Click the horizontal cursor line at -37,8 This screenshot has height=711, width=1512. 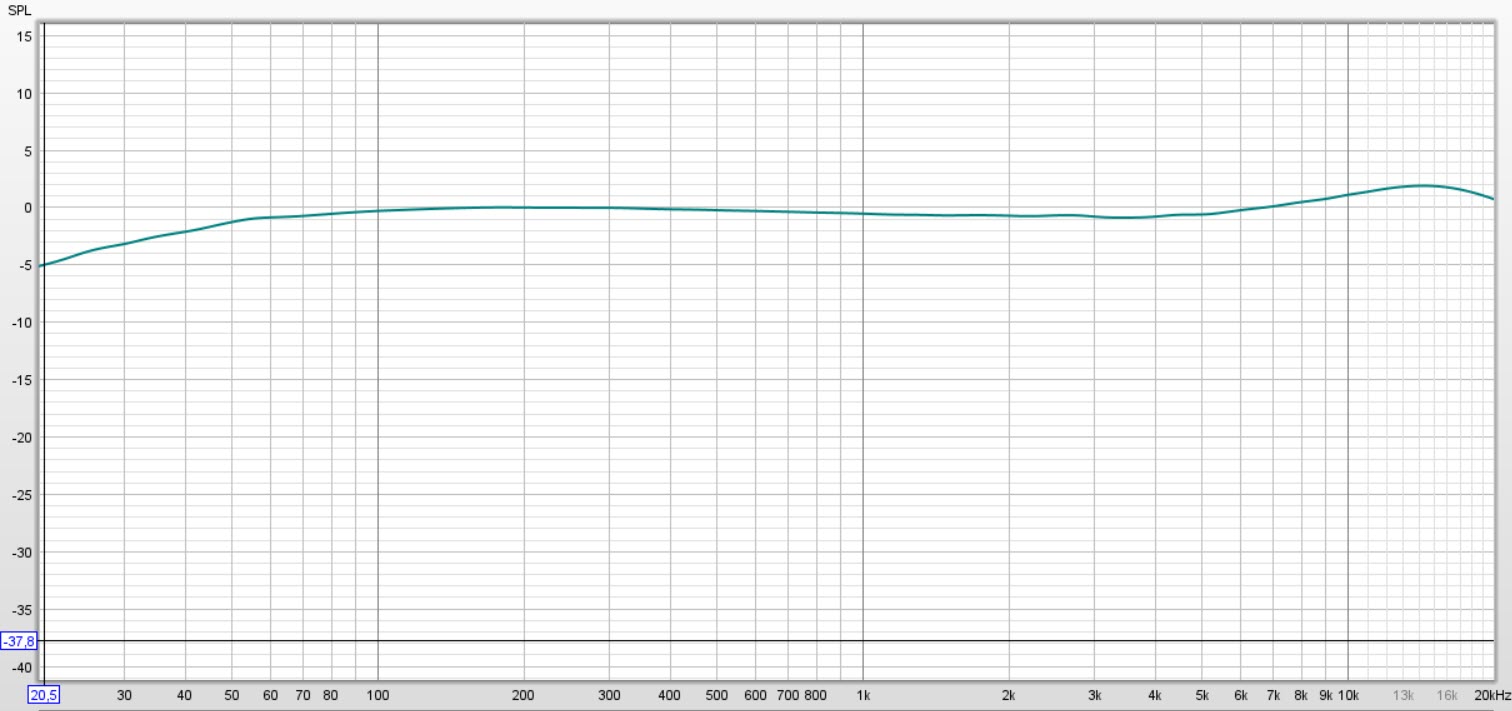pyautogui.click(x=766, y=641)
